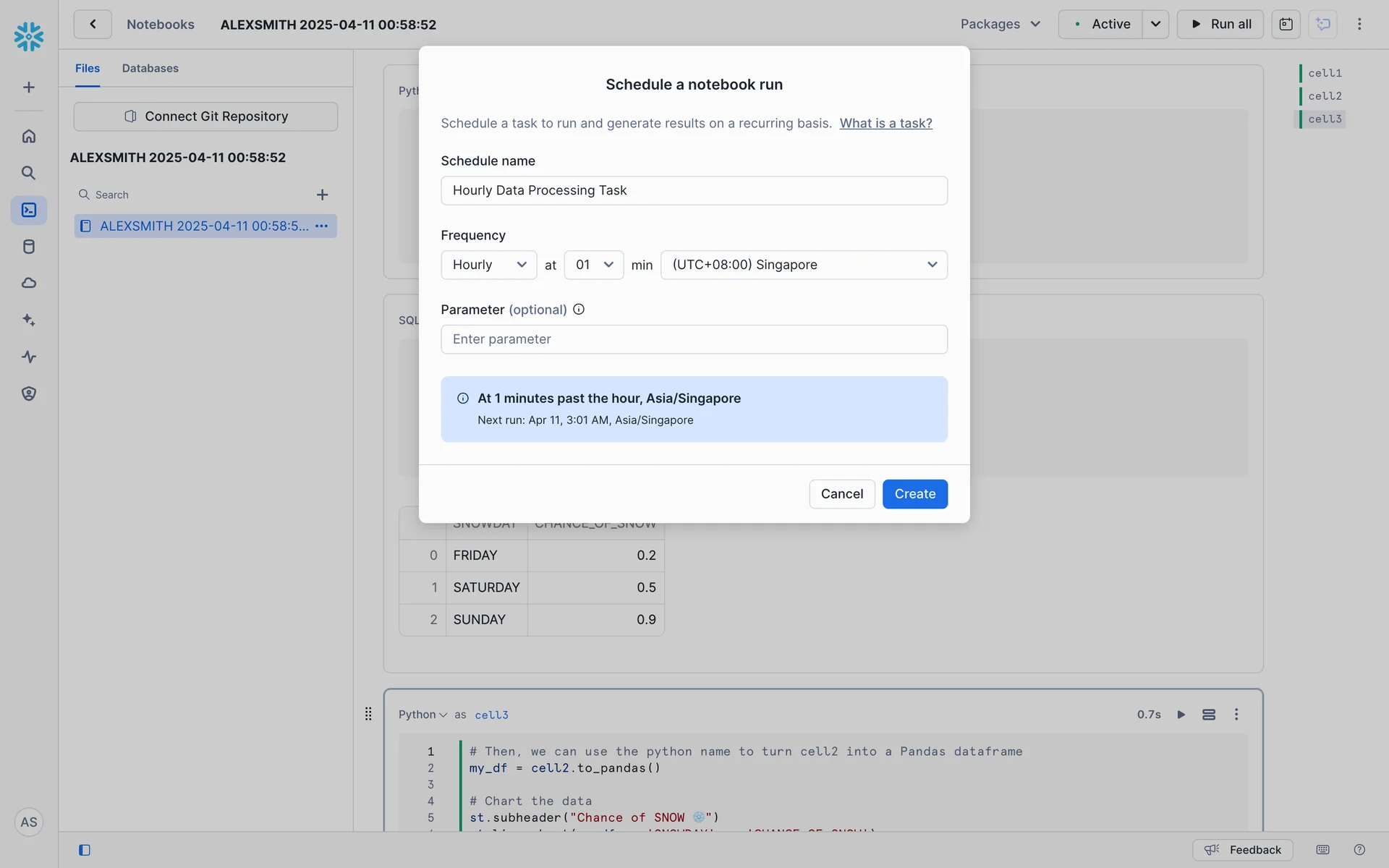Screen dimensions: 1389x868
Task: Open the Home icon in sidebar
Action: 29,136
